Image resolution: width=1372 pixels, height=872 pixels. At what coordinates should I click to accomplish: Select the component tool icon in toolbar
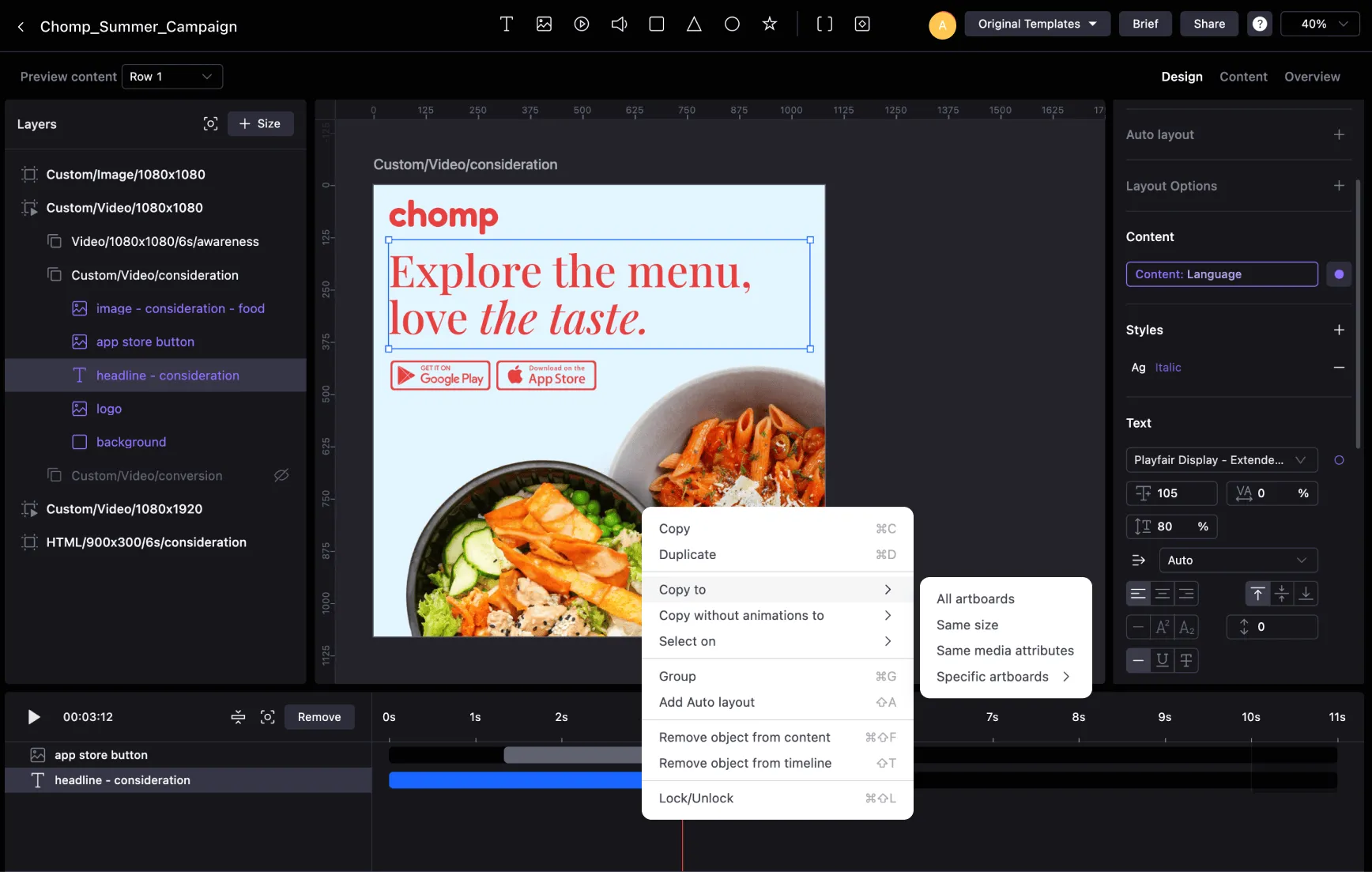pyautogui.click(x=862, y=24)
